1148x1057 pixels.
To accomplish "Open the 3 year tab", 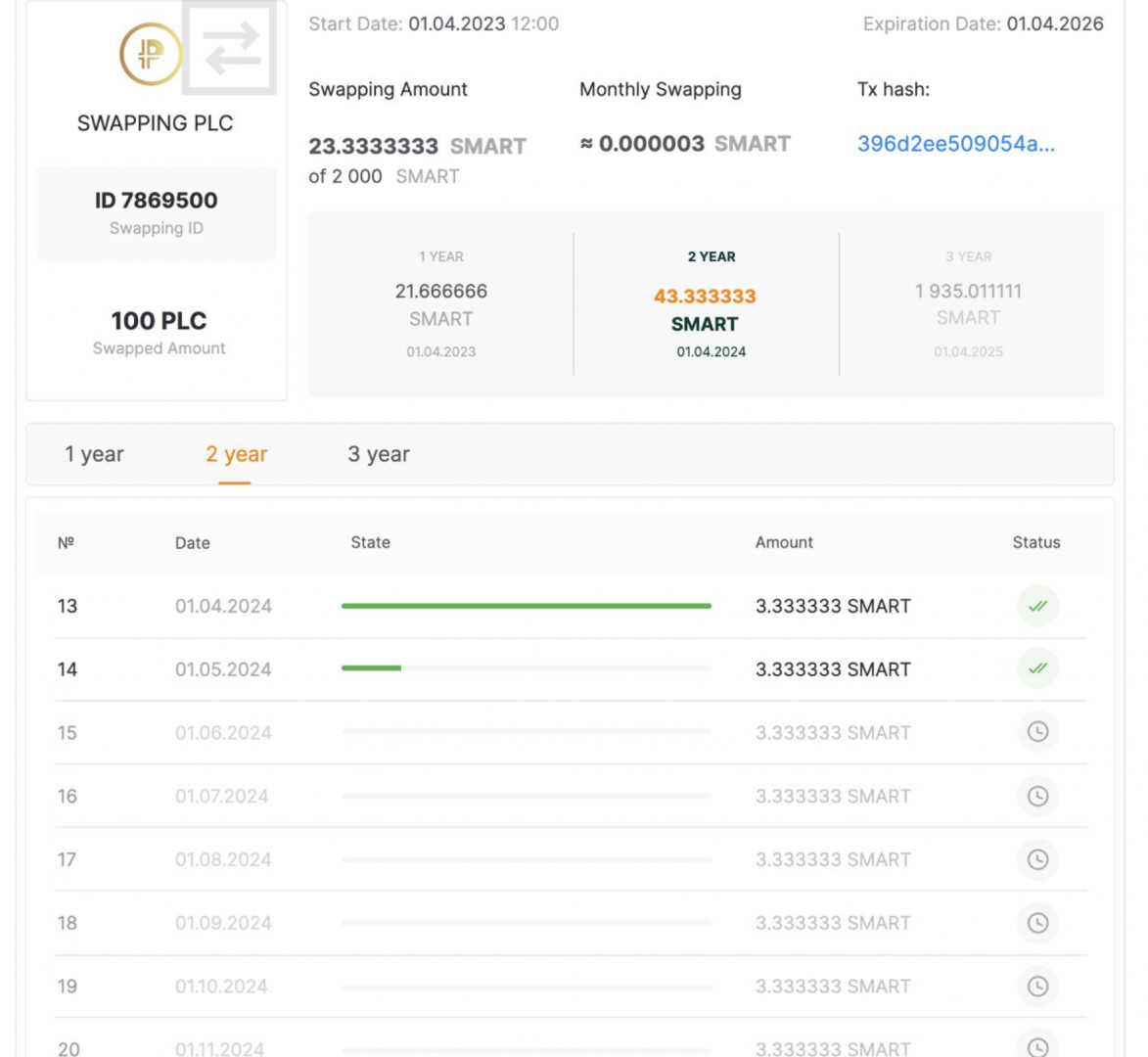I will click(379, 454).
